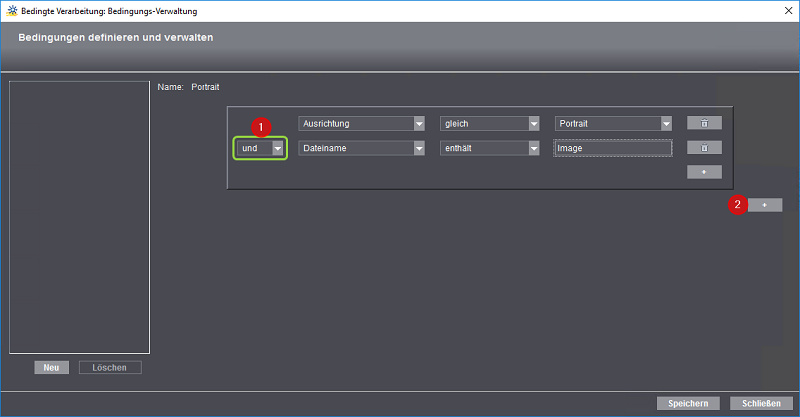Image resolution: width=800 pixels, height=417 pixels.
Task: Open the Portrait value dropdown
Action: (x=613, y=123)
